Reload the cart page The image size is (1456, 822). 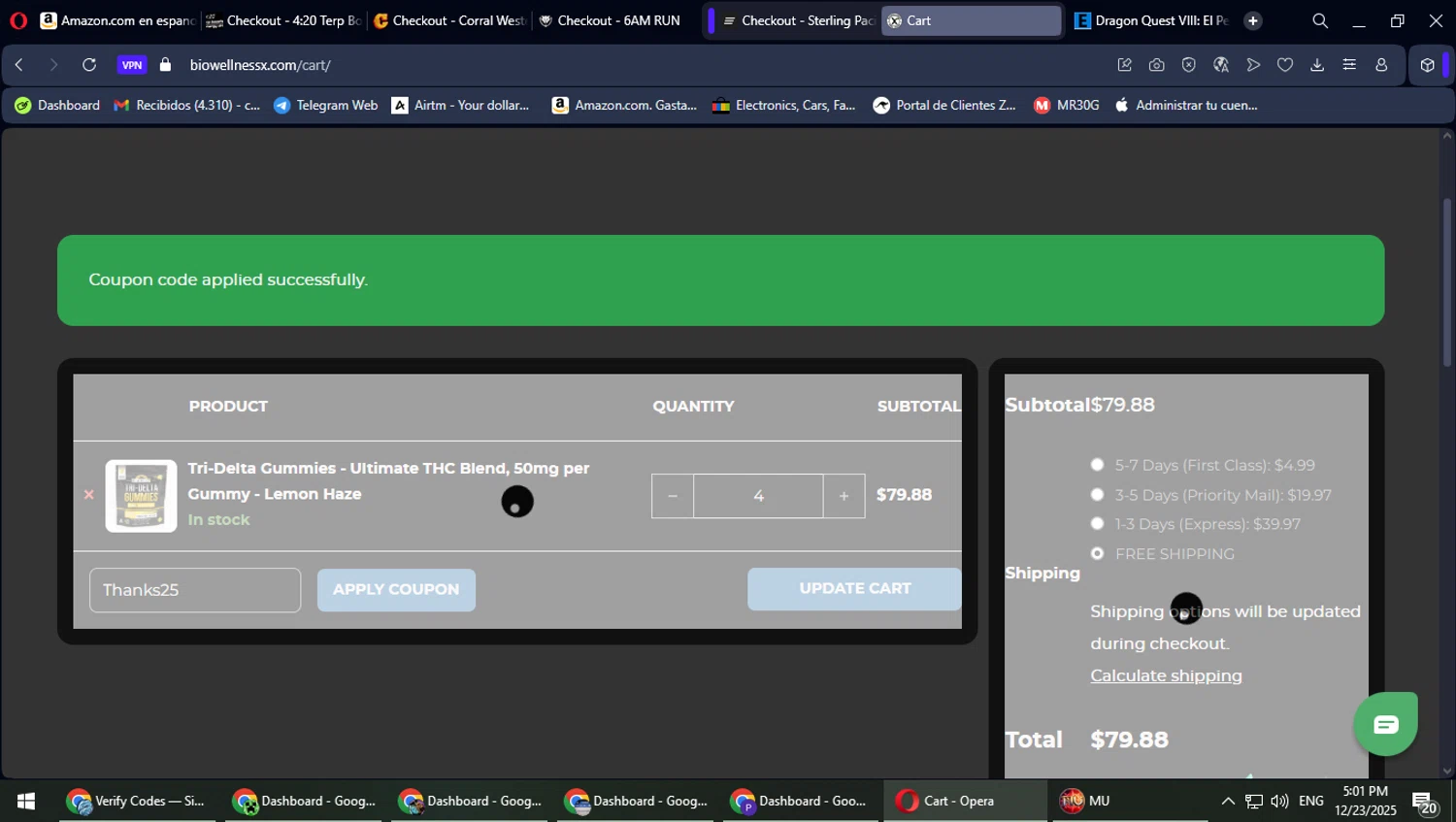[89, 65]
